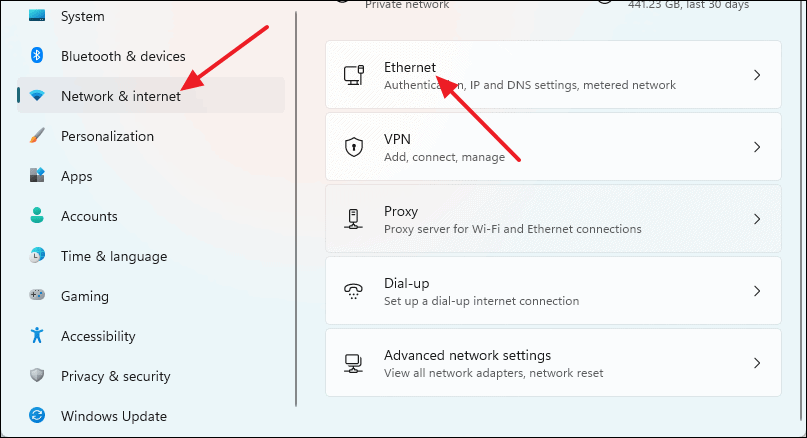
Task: Open Advanced network settings
Action: pos(553,363)
